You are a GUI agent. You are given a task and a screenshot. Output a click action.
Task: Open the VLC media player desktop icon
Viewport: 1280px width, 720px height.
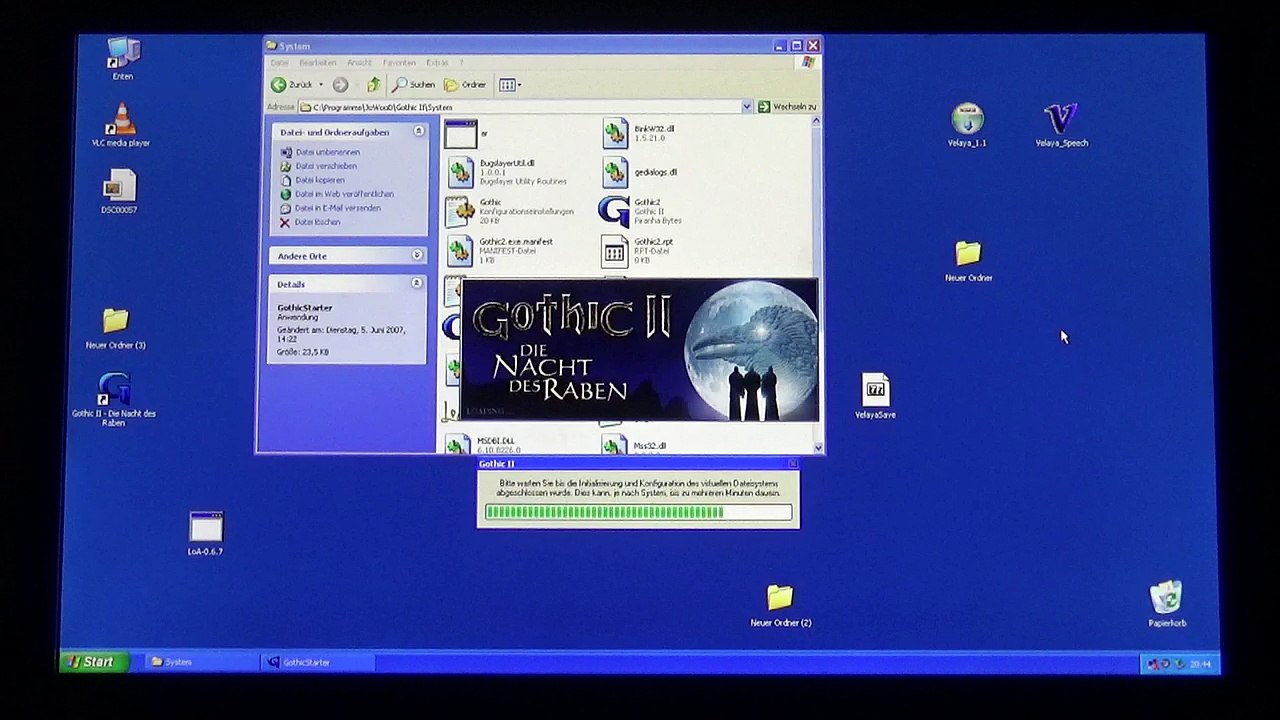tap(121, 125)
